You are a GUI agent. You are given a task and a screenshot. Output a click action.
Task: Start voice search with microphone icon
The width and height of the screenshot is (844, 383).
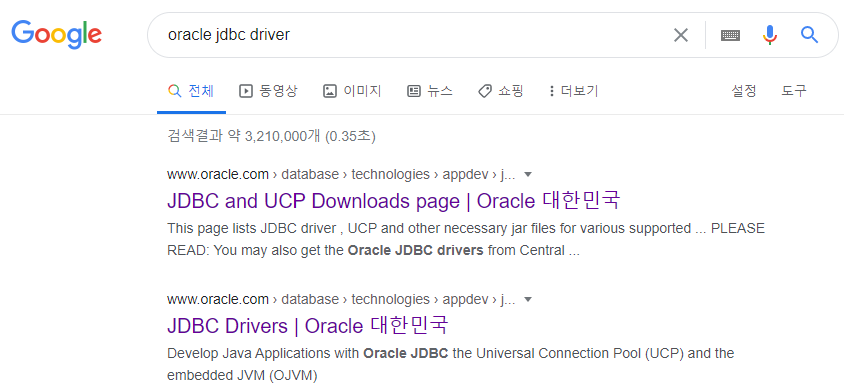(770, 35)
